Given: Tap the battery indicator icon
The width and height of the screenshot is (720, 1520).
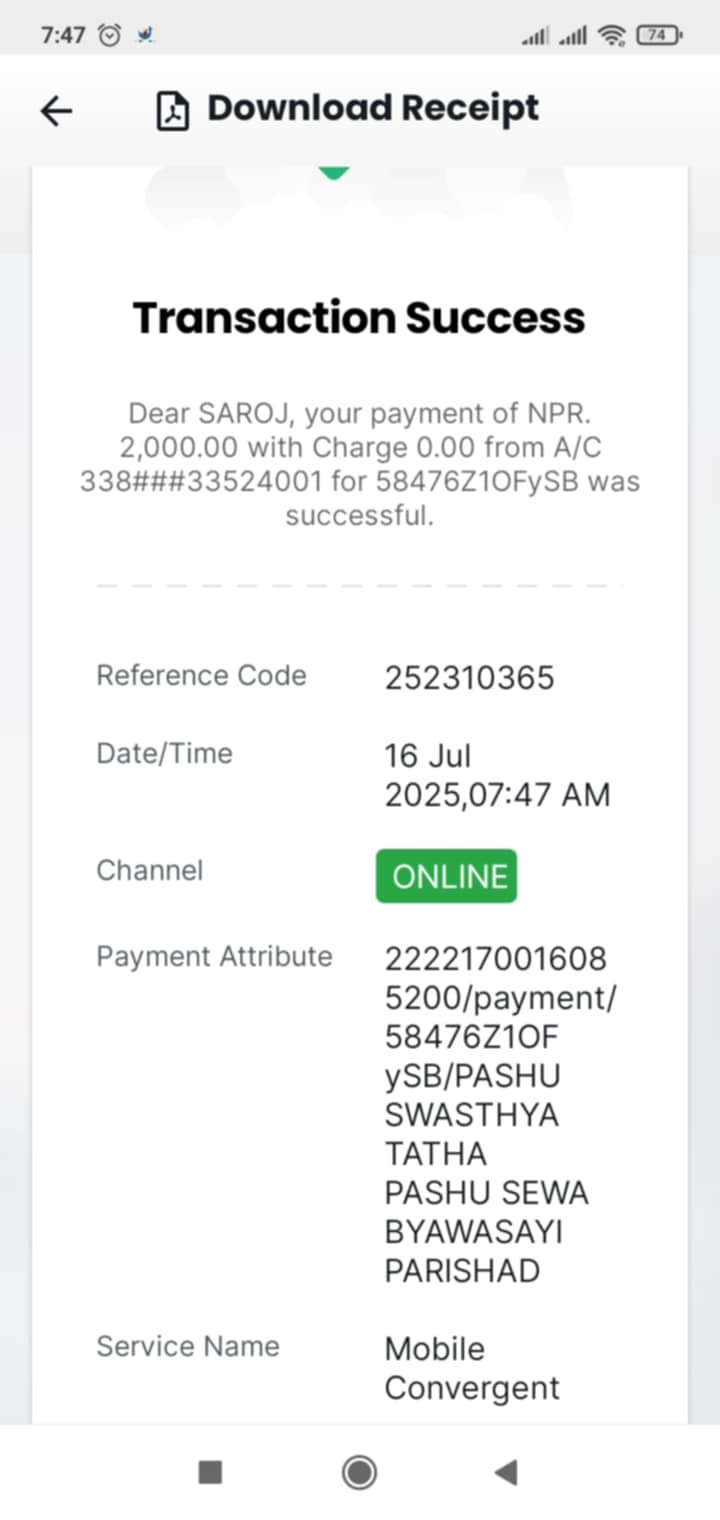Looking at the screenshot, I should (659, 35).
